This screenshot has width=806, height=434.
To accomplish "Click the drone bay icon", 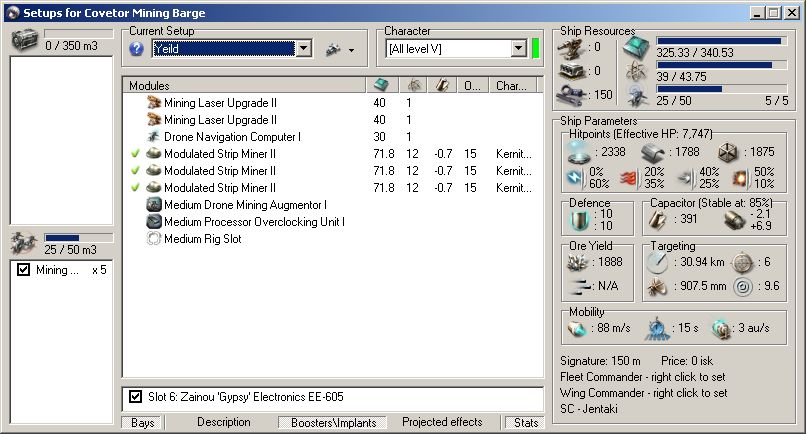I will click(24, 243).
